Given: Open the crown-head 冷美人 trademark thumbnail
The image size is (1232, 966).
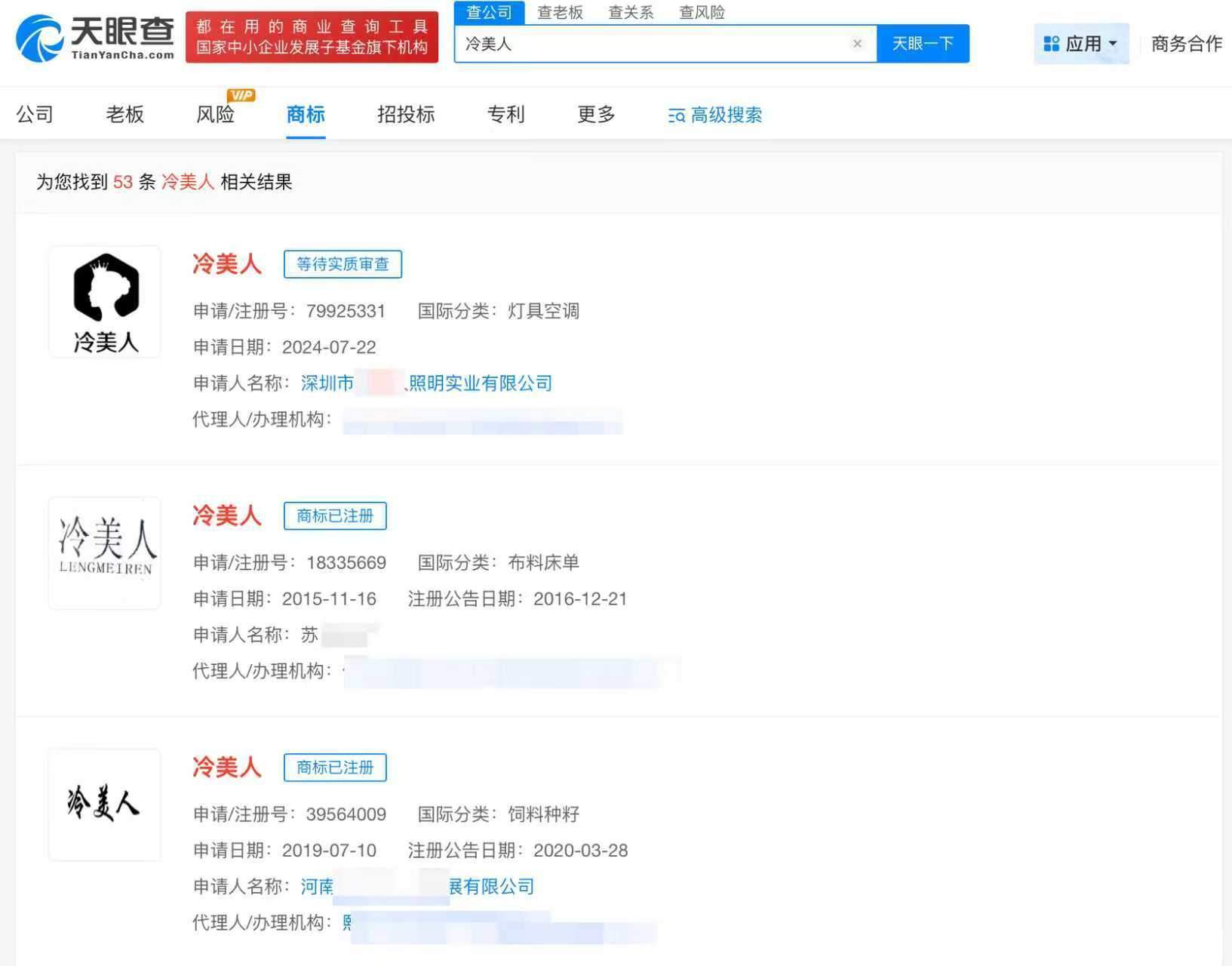Looking at the screenshot, I should [105, 302].
